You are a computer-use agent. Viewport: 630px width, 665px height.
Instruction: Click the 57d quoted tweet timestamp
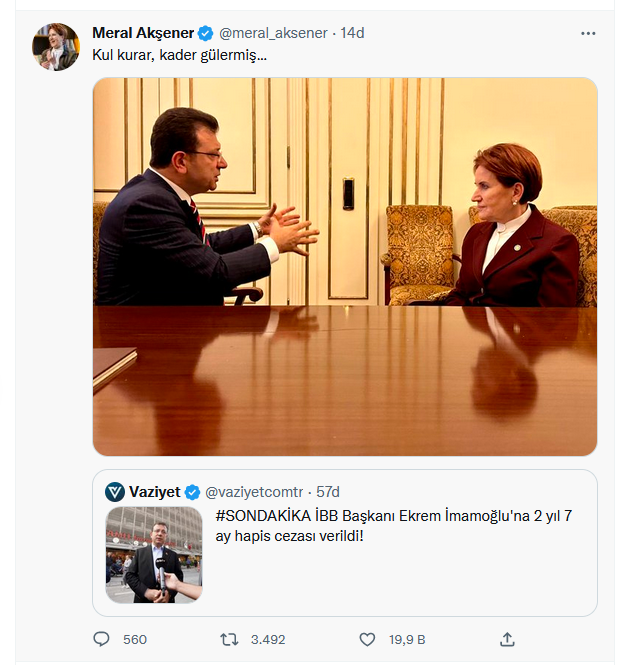(x=328, y=492)
